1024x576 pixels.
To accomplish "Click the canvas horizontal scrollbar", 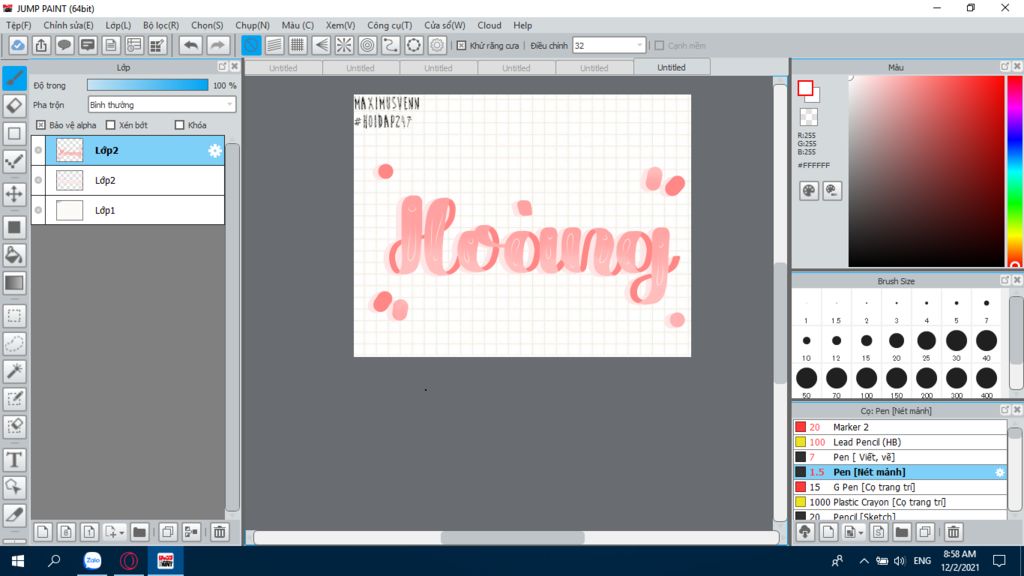I will pos(513,537).
